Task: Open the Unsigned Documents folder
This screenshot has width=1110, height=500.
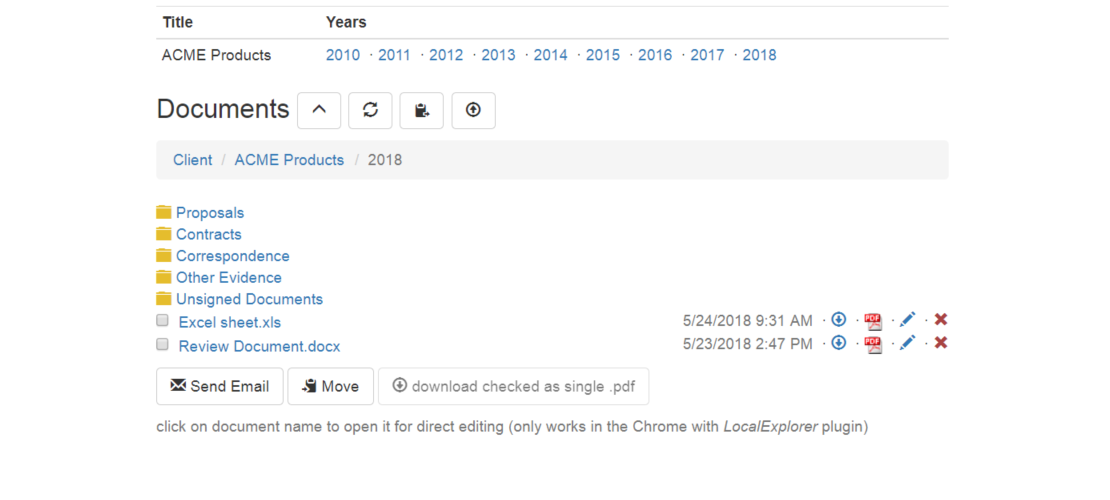Action: click(x=249, y=299)
